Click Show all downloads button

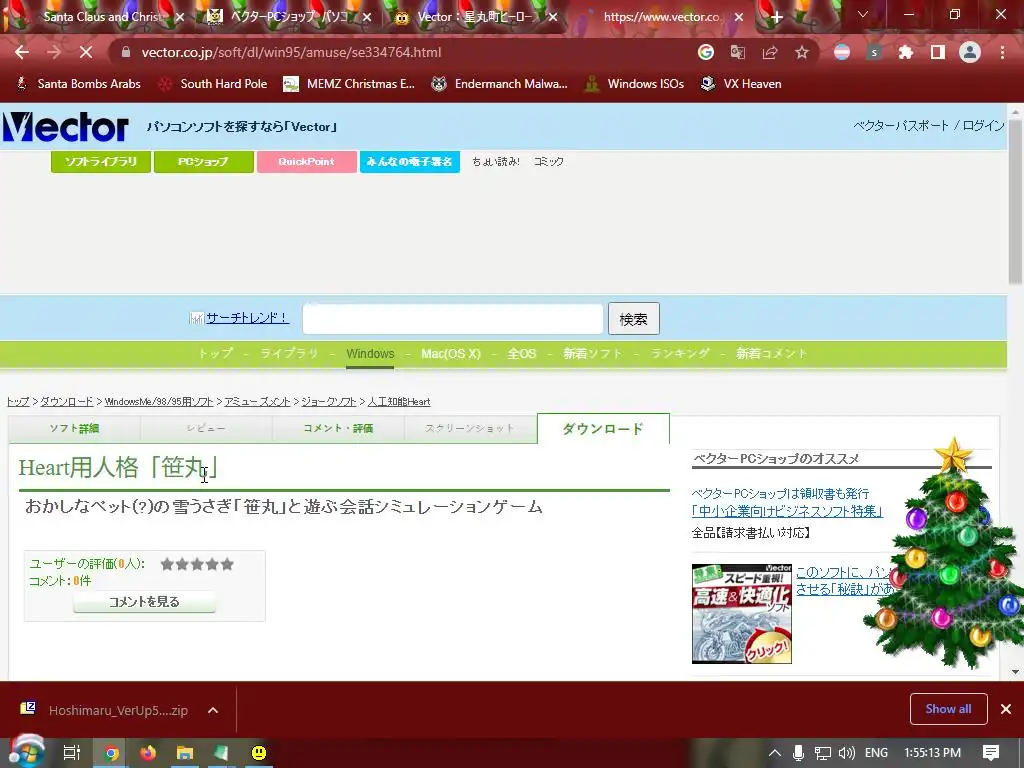coord(948,709)
